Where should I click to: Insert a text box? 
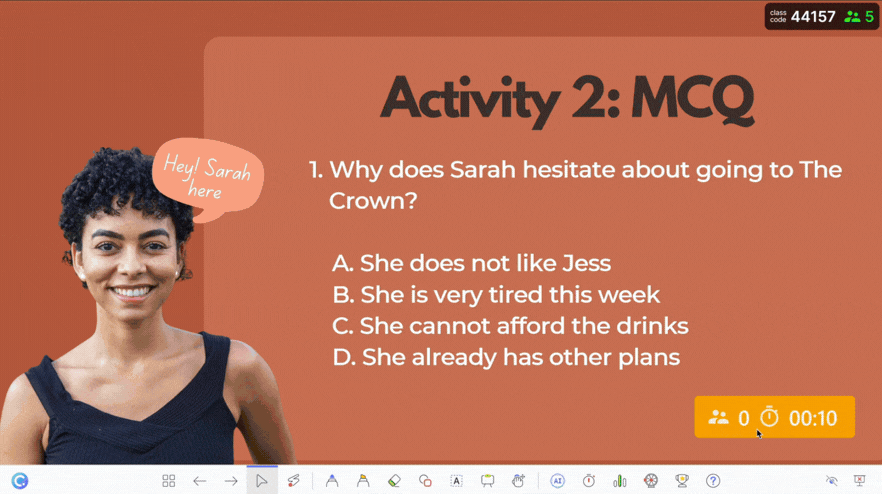[456, 481]
